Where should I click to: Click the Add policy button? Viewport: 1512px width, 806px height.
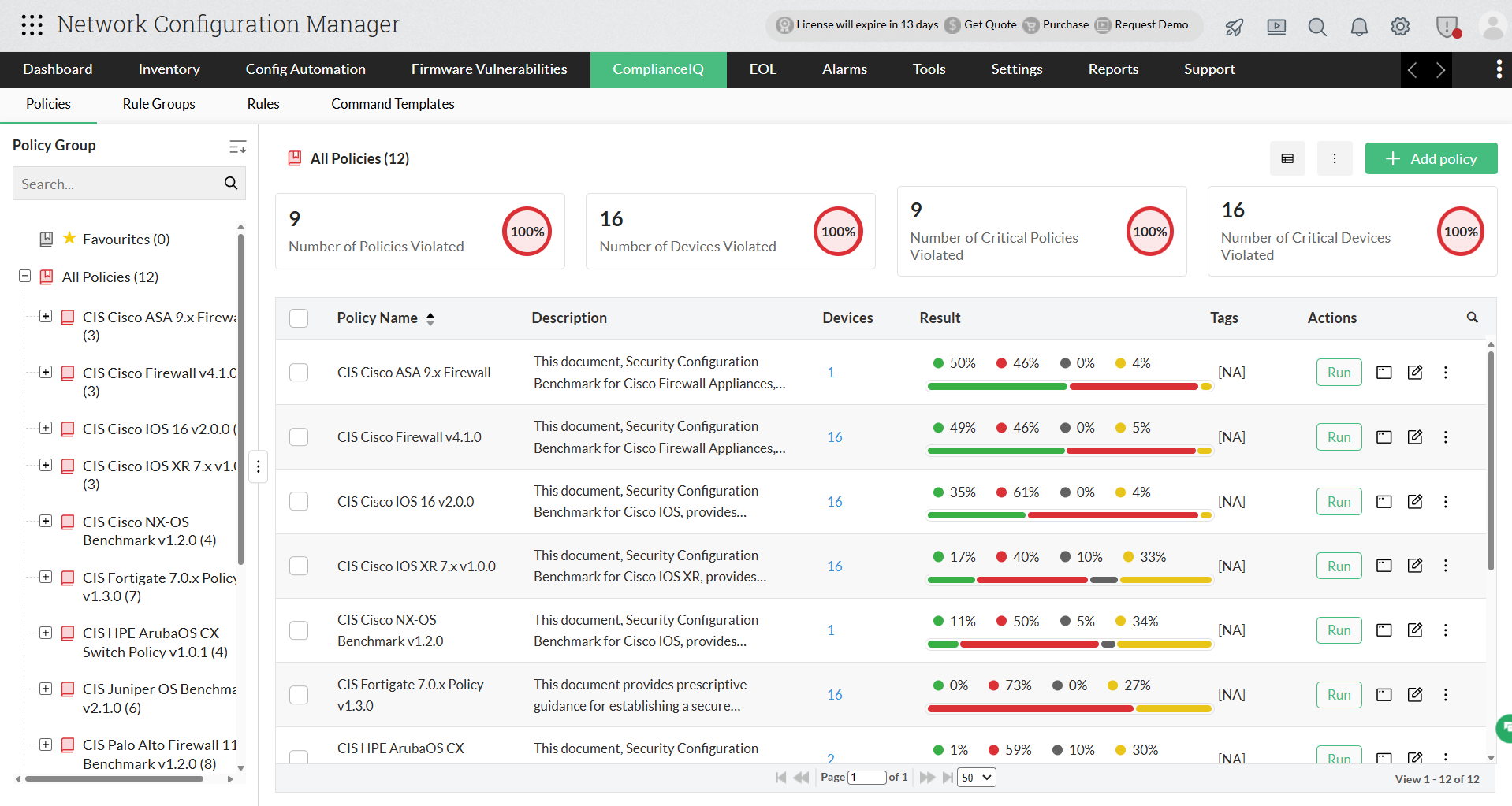(x=1431, y=158)
